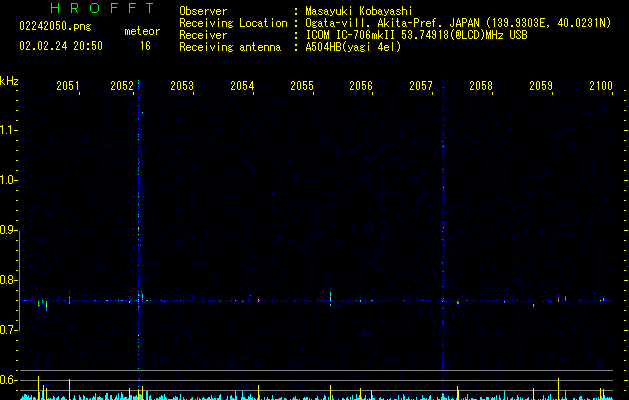Viewport: 629px width, 400px height.
Task: Click the meteor label
Action: click(142, 31)
